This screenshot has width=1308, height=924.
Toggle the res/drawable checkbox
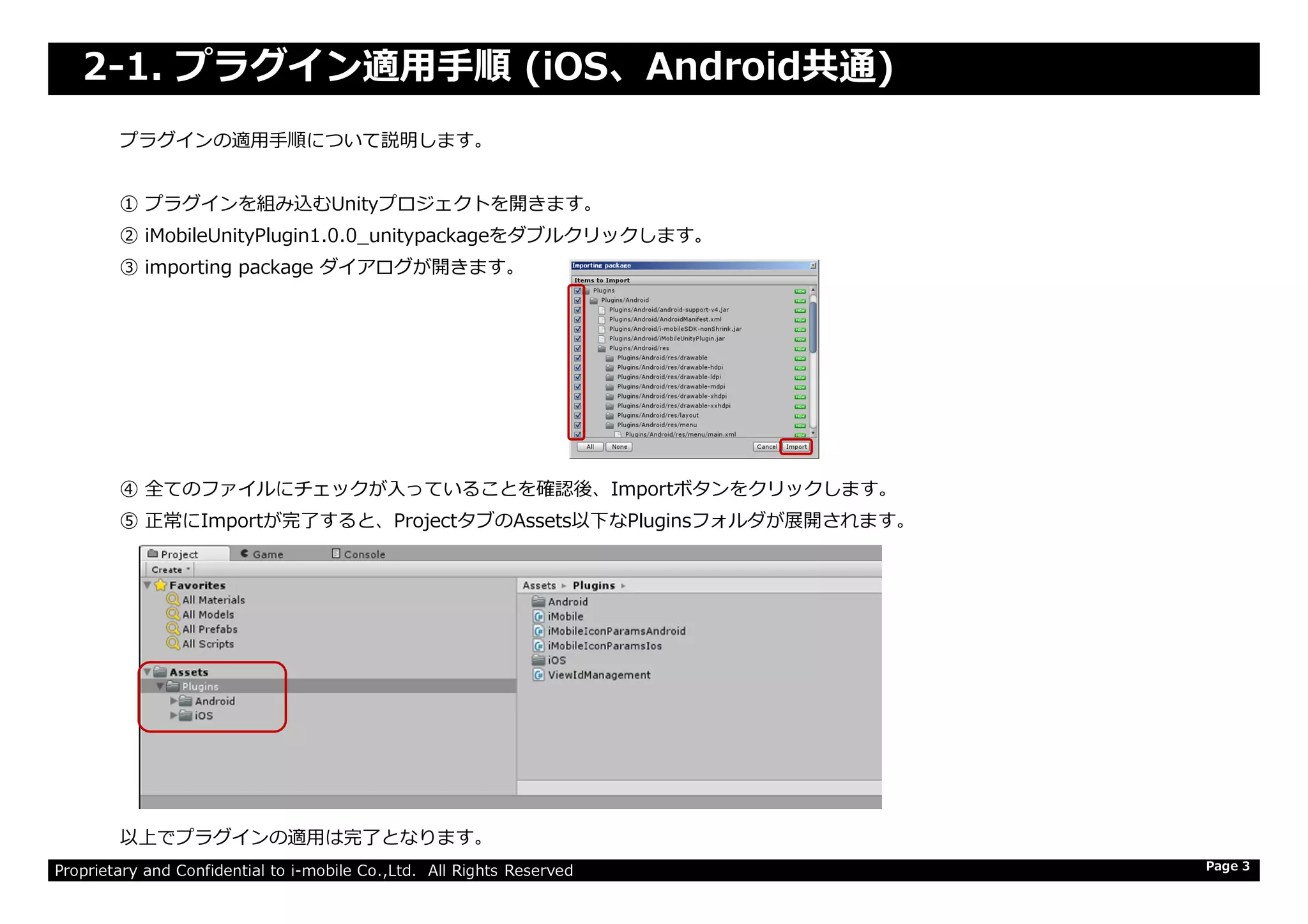pyautogui.click(x=577, y=358)
